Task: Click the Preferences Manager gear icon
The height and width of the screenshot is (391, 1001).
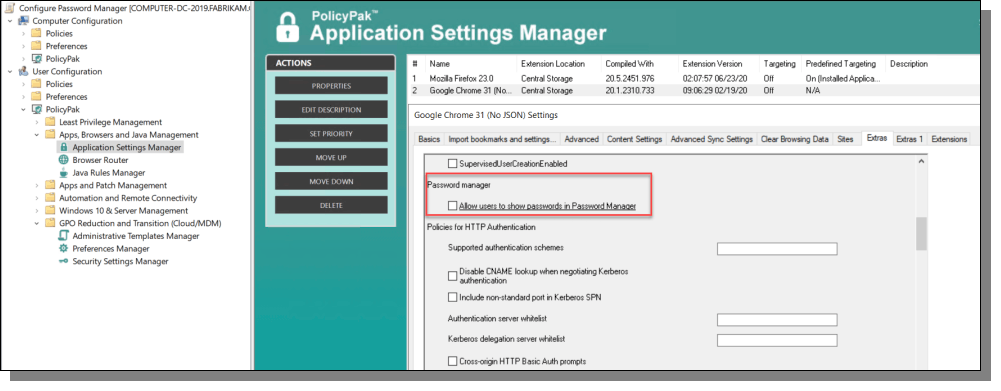Action: pos(63,249)
